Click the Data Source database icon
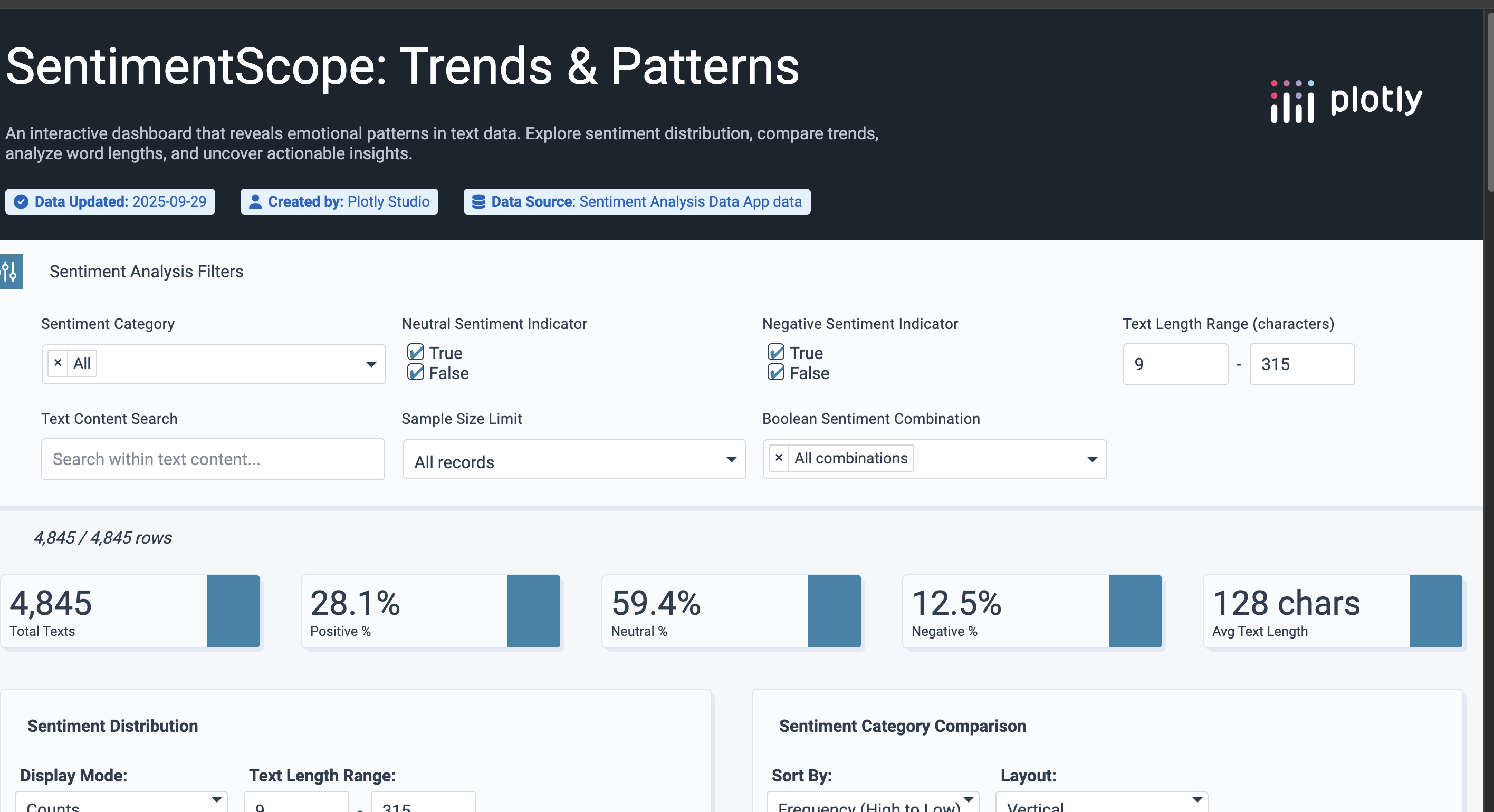This screenshot has height=812, width=1494. (478, 202)
